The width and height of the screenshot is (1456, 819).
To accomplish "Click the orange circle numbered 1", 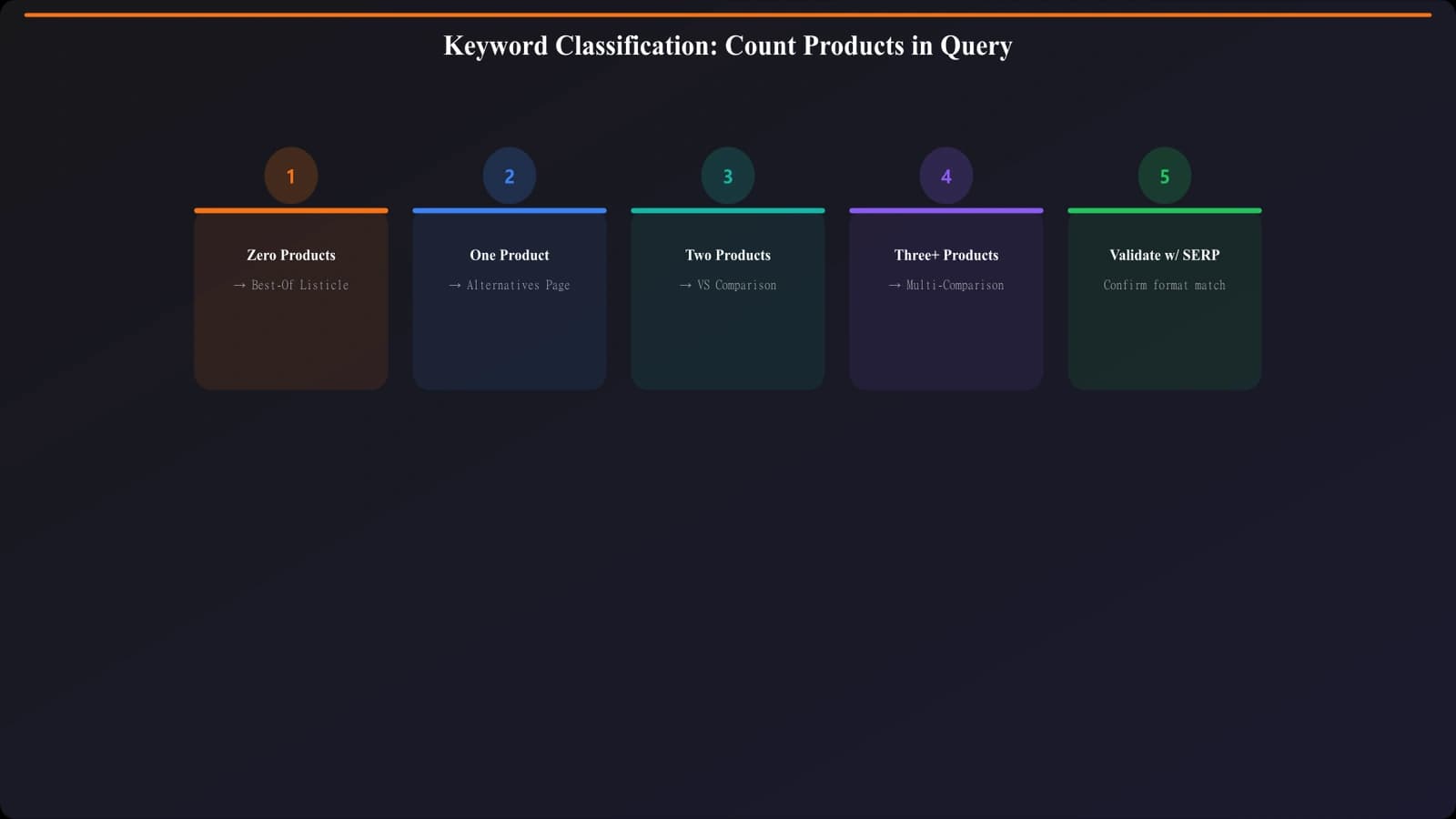I will click(290, 175).
